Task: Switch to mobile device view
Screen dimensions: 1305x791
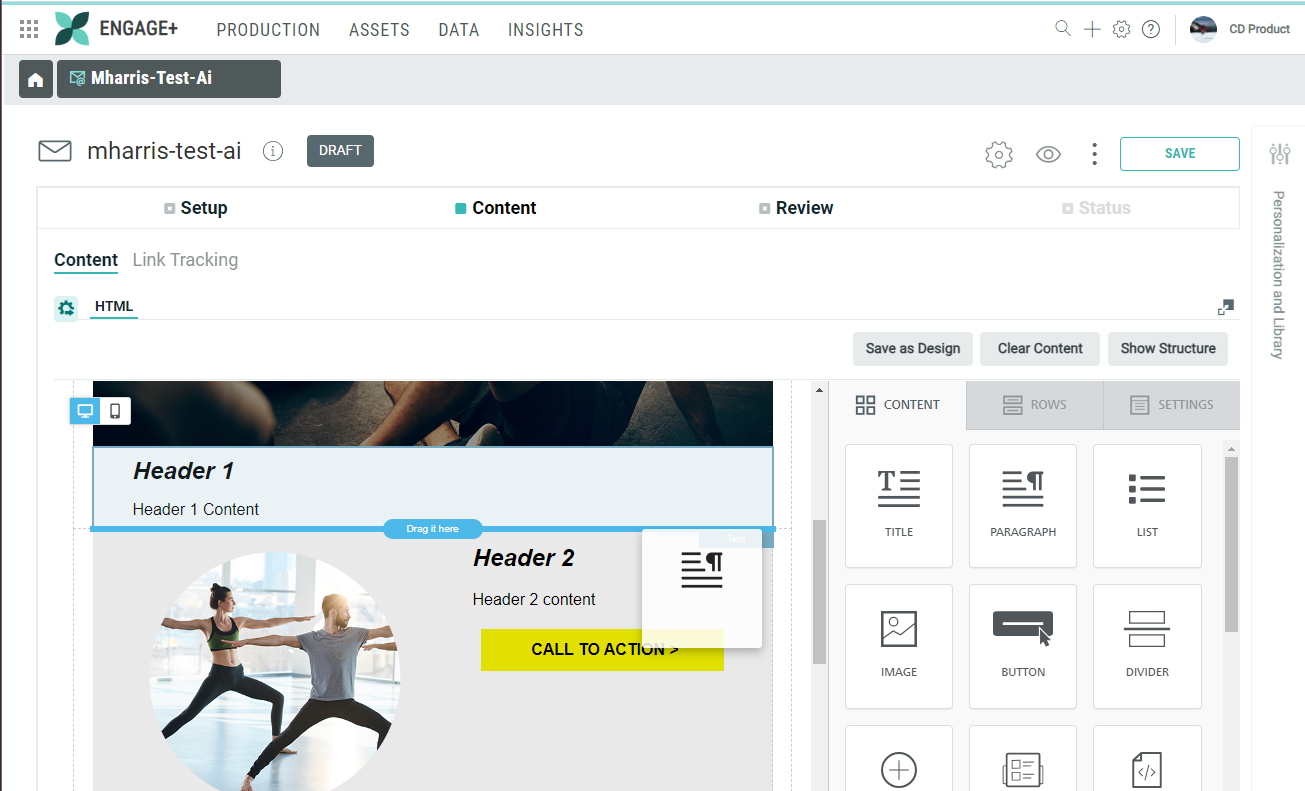Action: [115, 411]
